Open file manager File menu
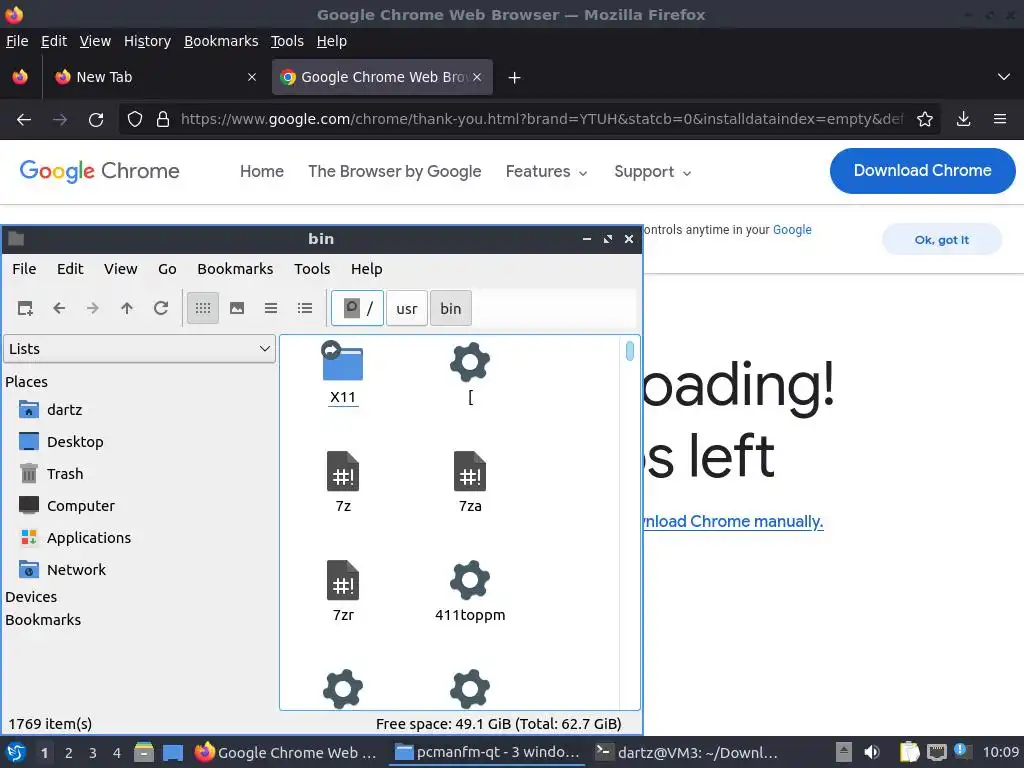Image resolution: width=1024 pixels, height=768 pixels. pos(24,269)
